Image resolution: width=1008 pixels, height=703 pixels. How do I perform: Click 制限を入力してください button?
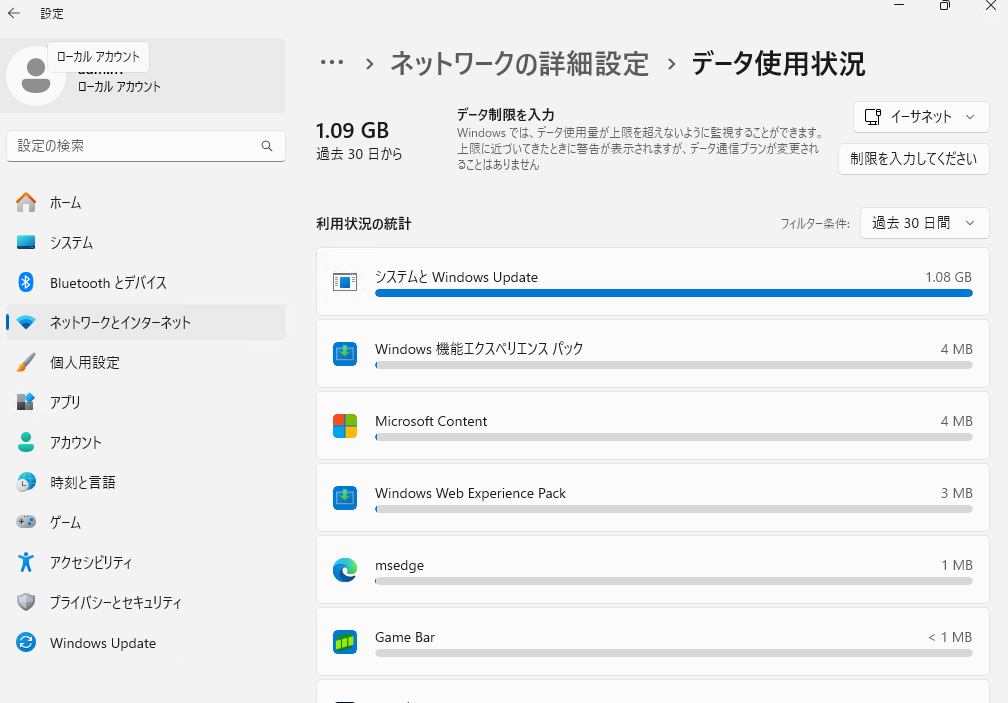[913, 159]
